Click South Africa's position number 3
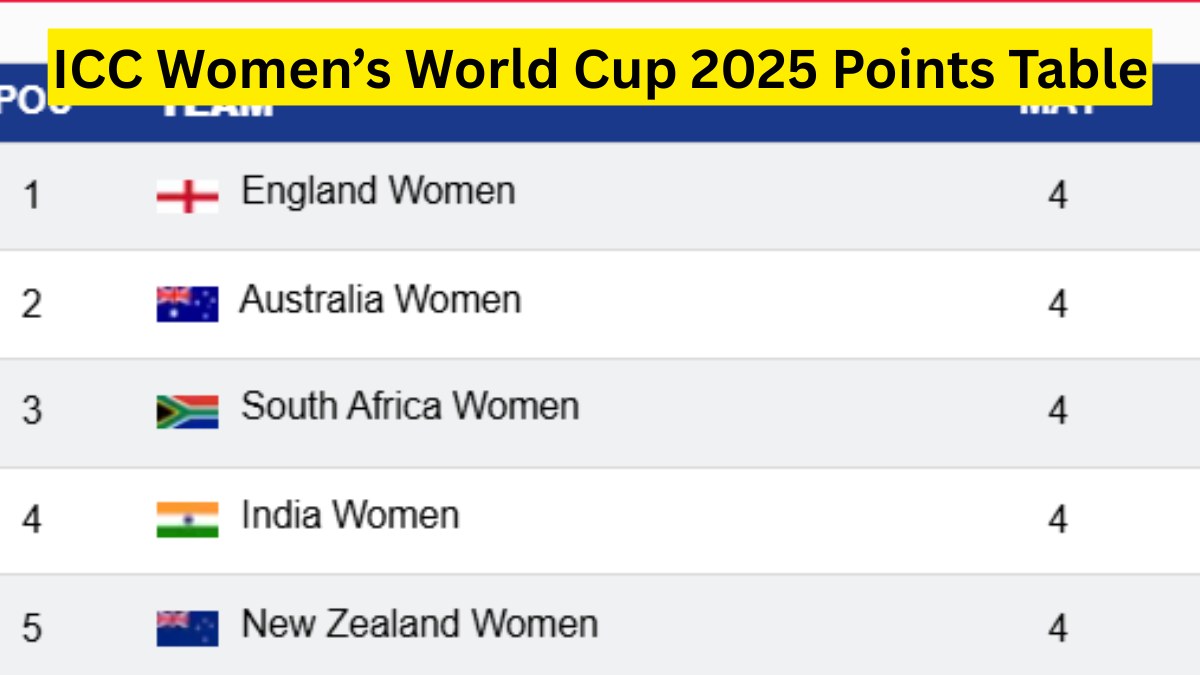 (x=32, y=411)
